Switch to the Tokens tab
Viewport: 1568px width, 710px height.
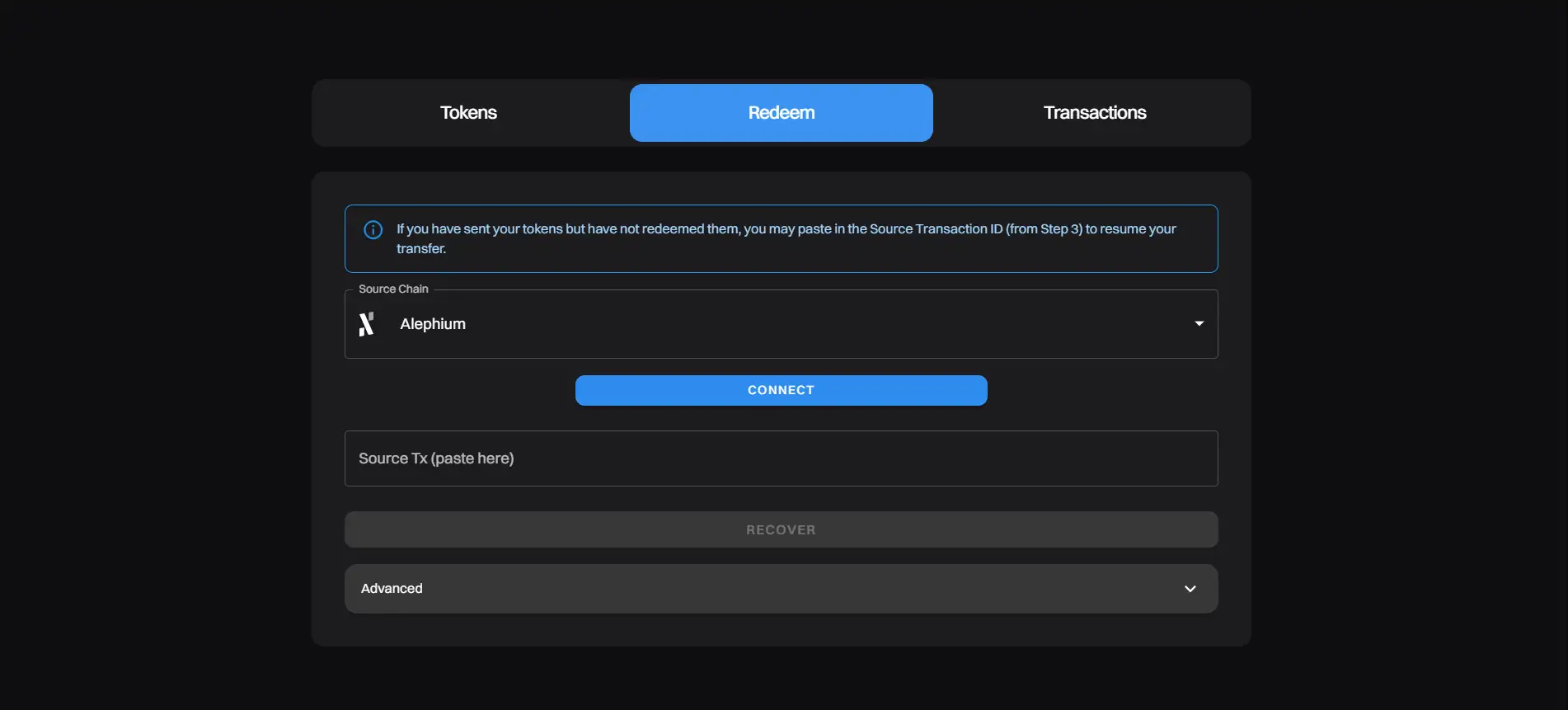pyautogui.click(x=468, y=113)
